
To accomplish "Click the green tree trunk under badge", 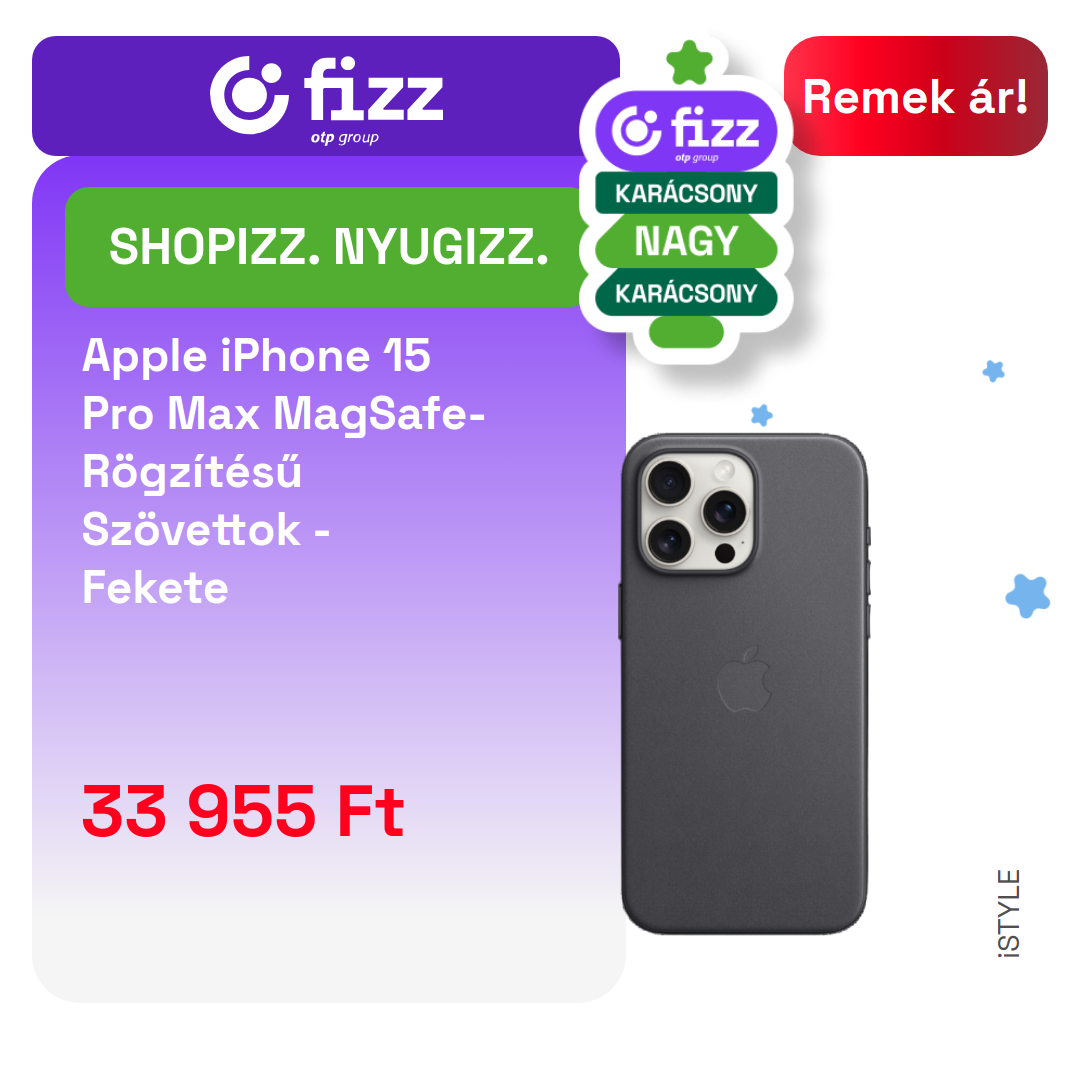I will tap(686, 332).
